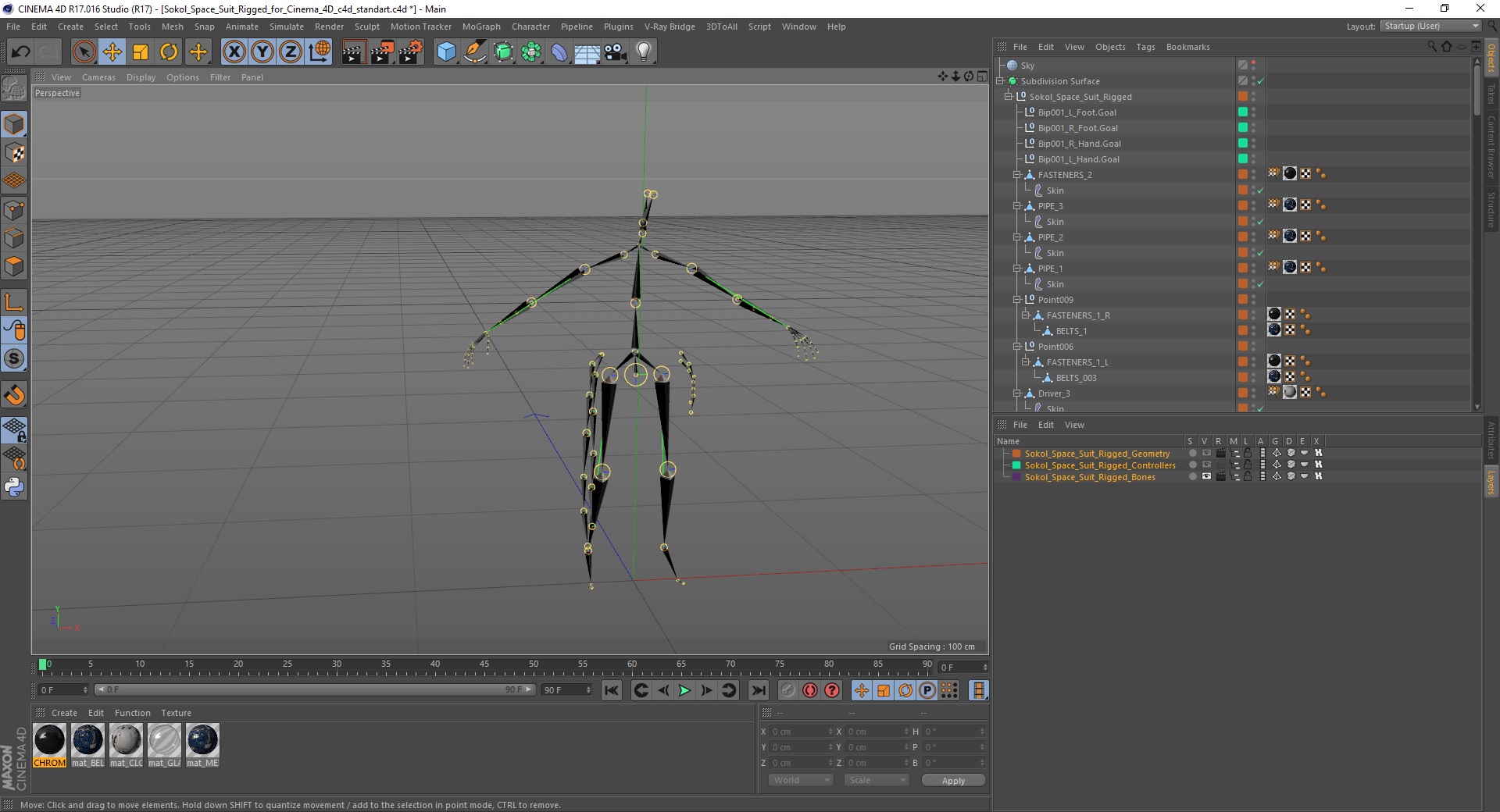
Task: Toggle Autokeying button
Action: point(810,690)
